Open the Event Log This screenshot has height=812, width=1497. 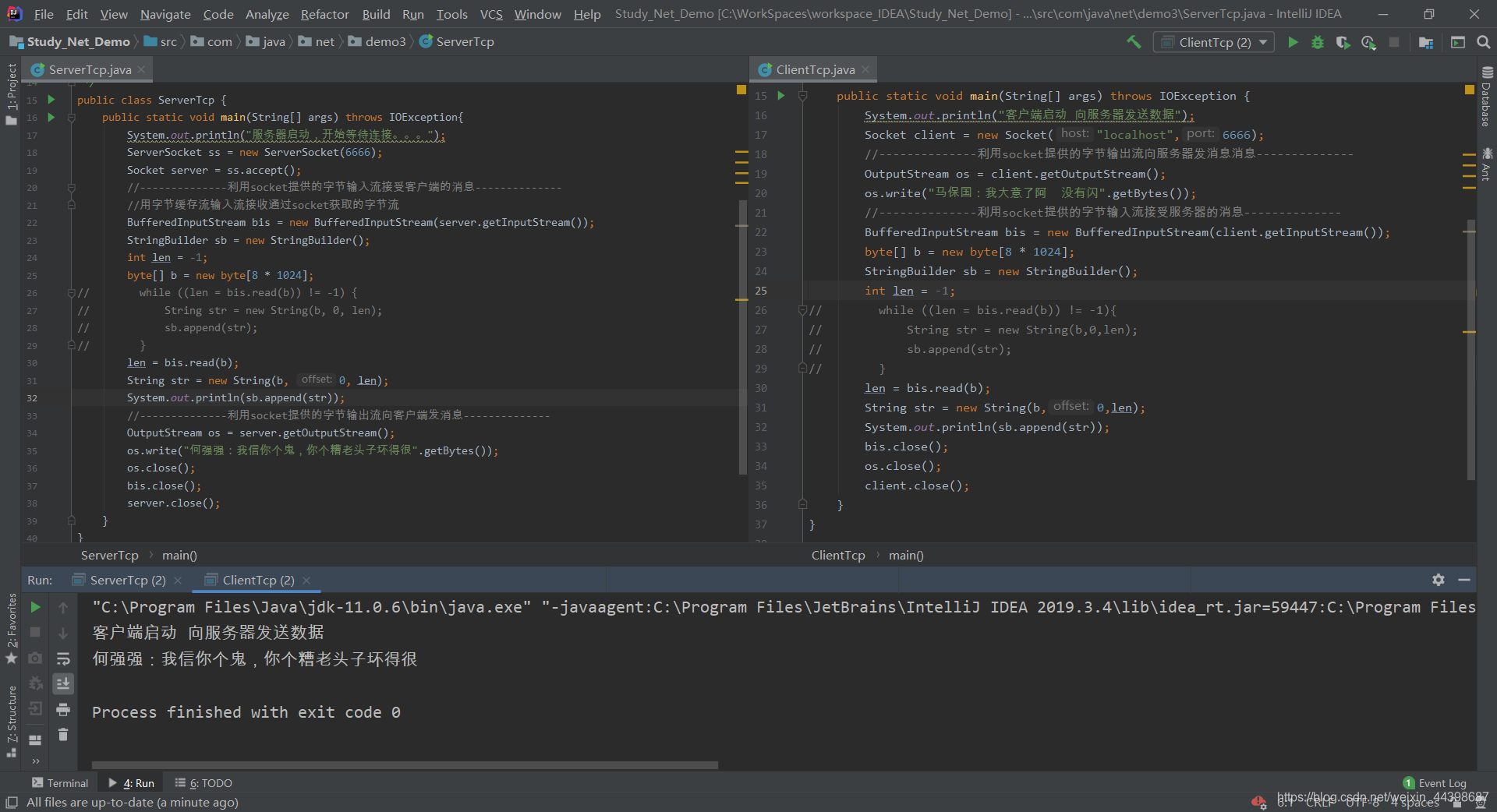(x=1435, y=783)
